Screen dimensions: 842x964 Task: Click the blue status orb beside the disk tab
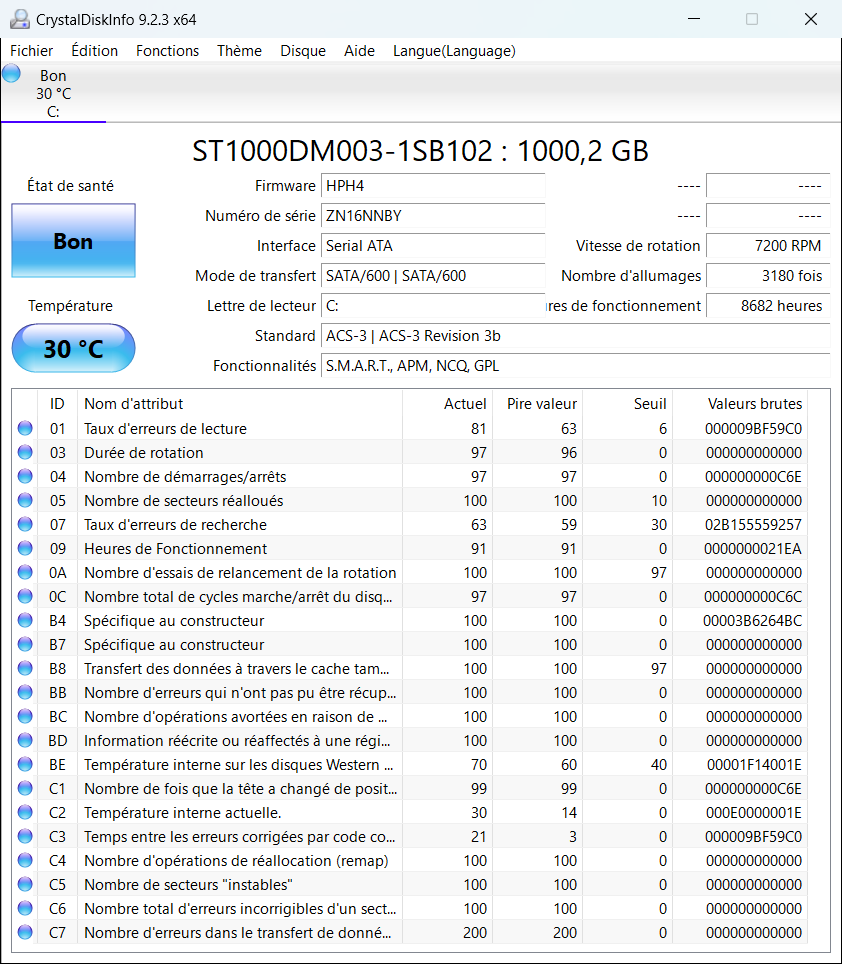(x=11, y=74)
